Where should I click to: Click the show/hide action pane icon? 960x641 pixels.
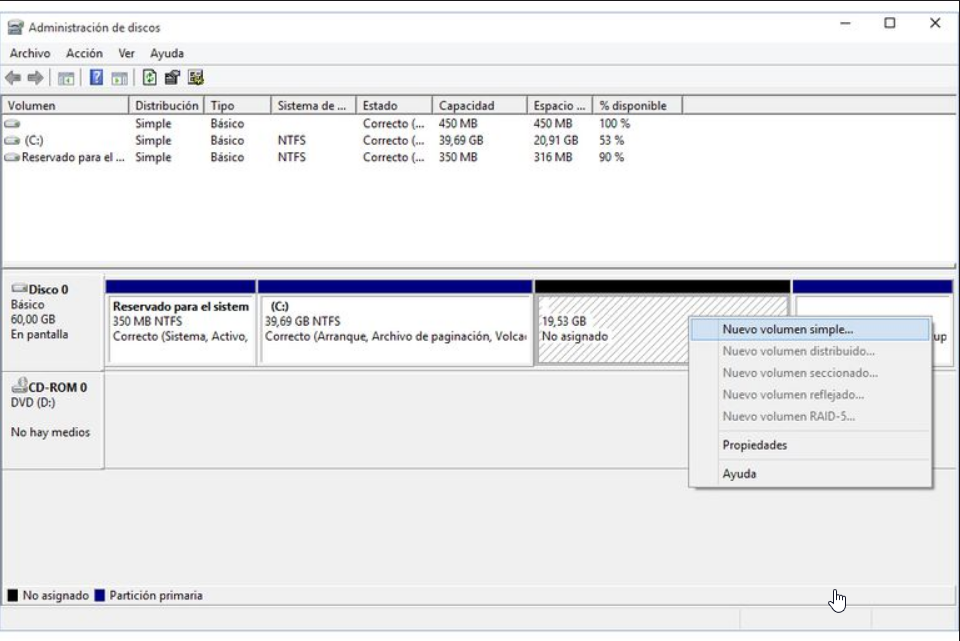119,78
